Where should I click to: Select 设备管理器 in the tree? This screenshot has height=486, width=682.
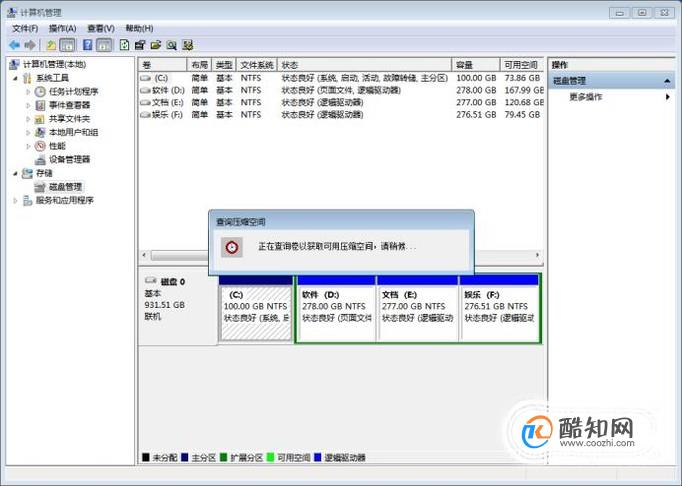click(69, 160)
